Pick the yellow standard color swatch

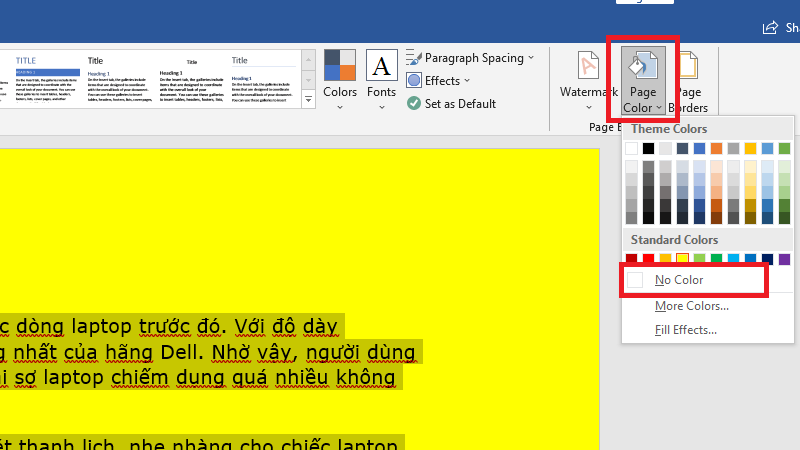[x=682, y=260]
